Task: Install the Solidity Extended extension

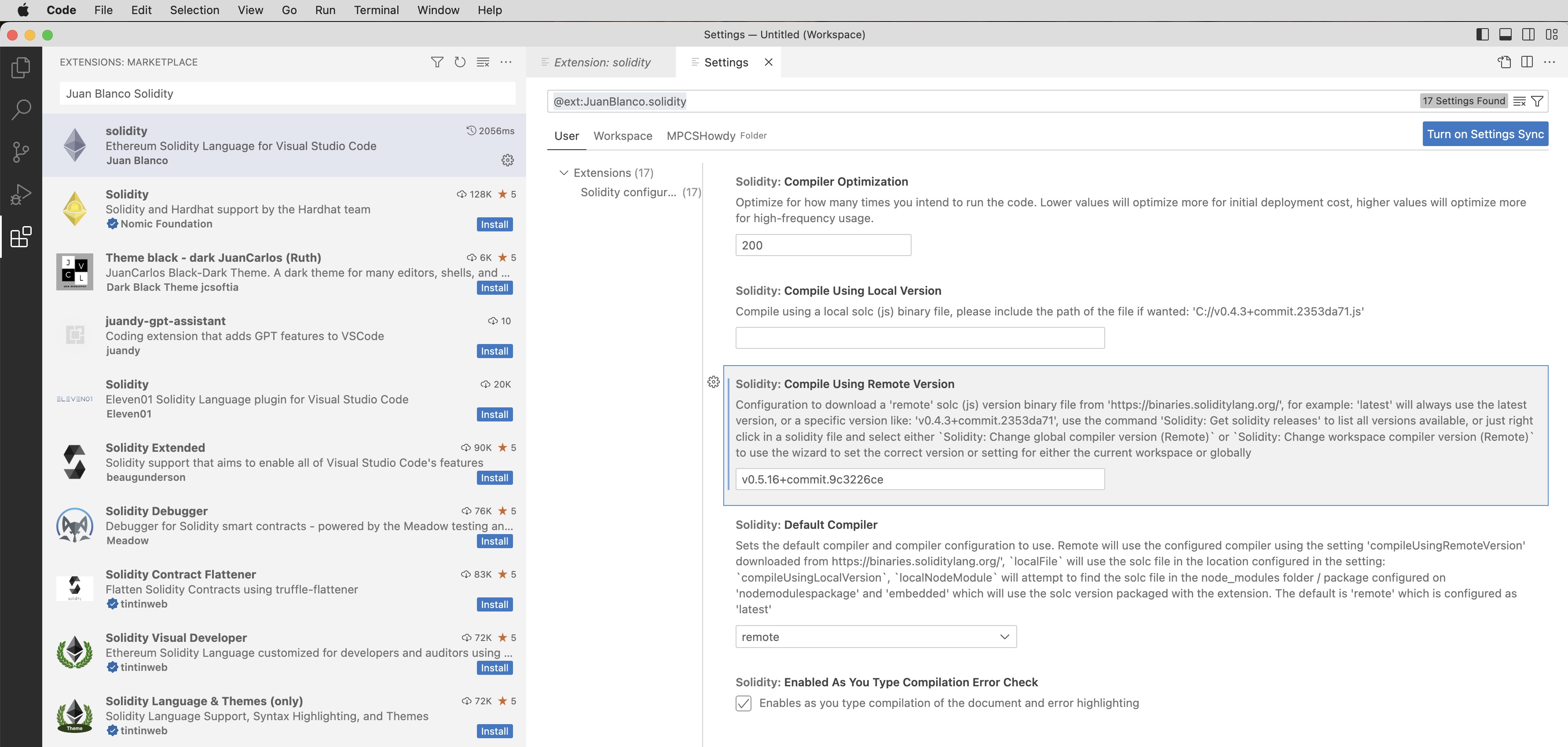Action: (x=494, y=478)
